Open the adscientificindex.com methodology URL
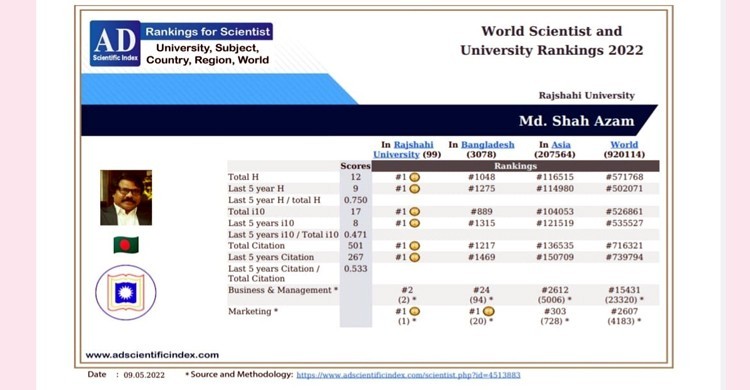Screen dimensions: 750x390 [x=408, y=375]
